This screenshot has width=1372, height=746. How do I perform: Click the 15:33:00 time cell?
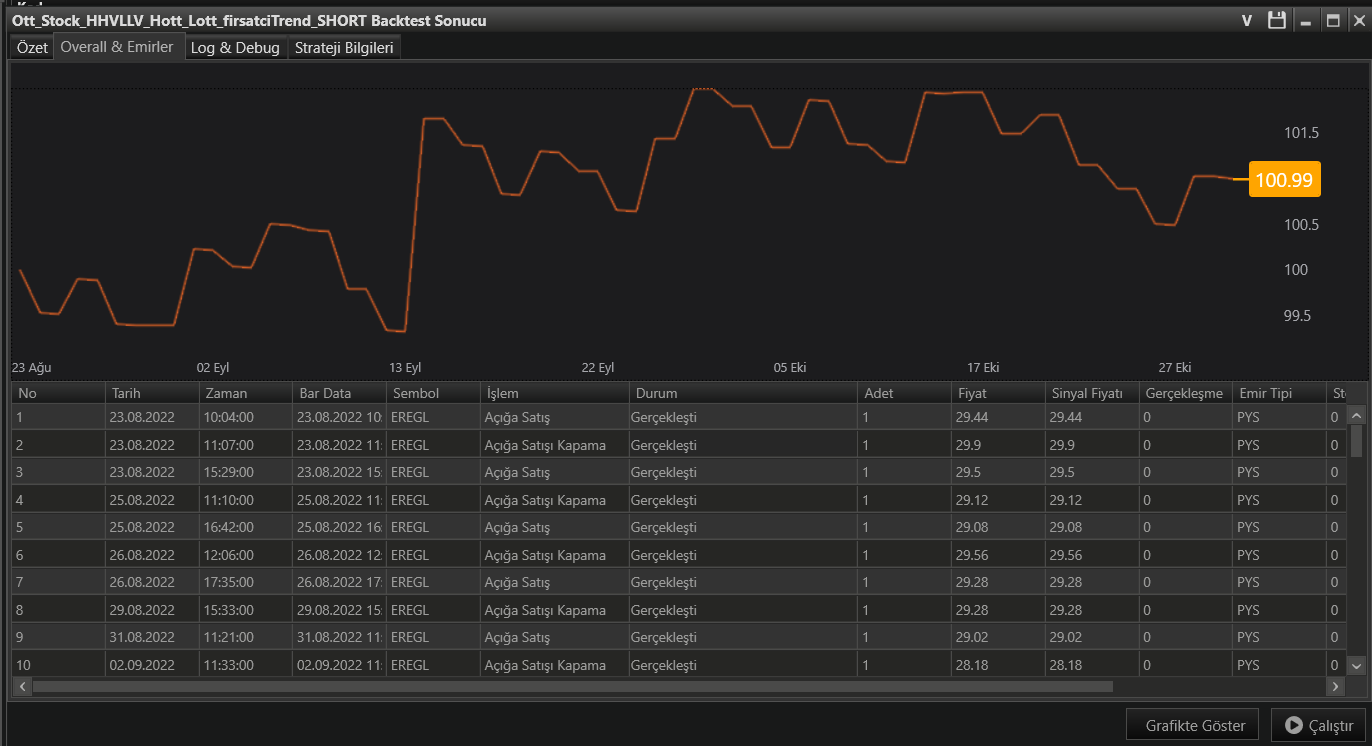point(246,610)
